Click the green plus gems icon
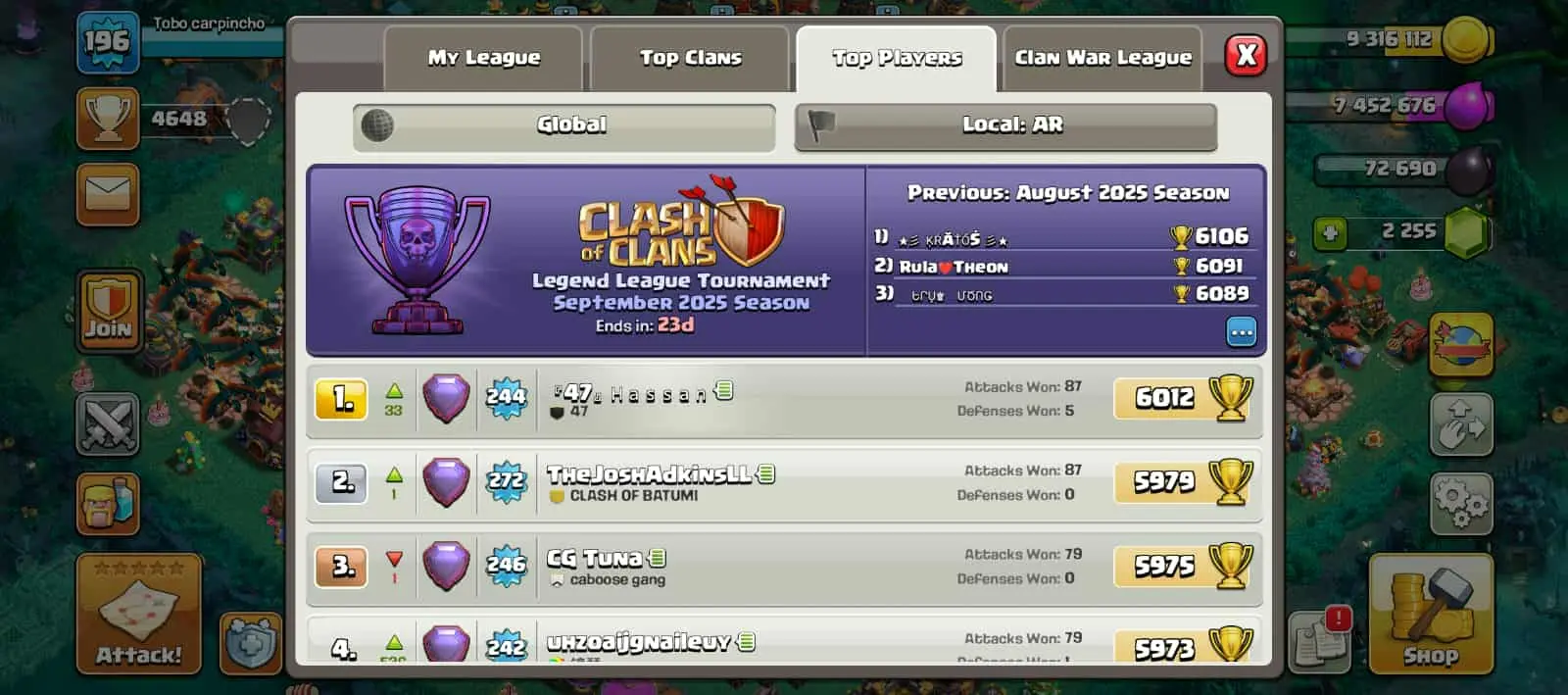Image resolution: width=1568 pixels, height=695 pixels. tap(1331, 233)
